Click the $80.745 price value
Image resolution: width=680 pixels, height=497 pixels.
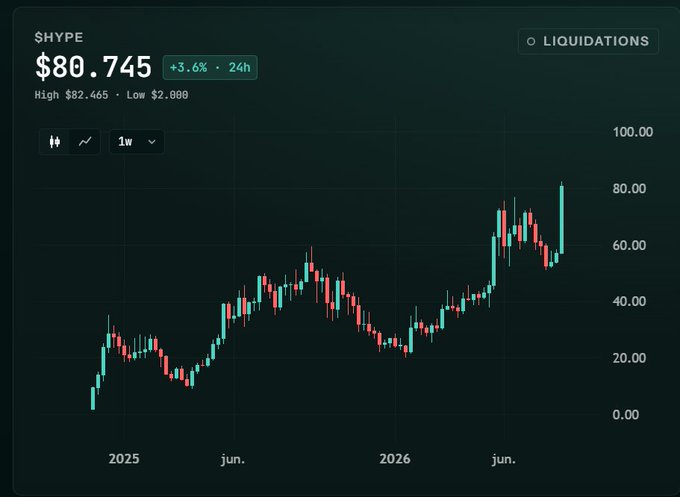coord(93,67)
